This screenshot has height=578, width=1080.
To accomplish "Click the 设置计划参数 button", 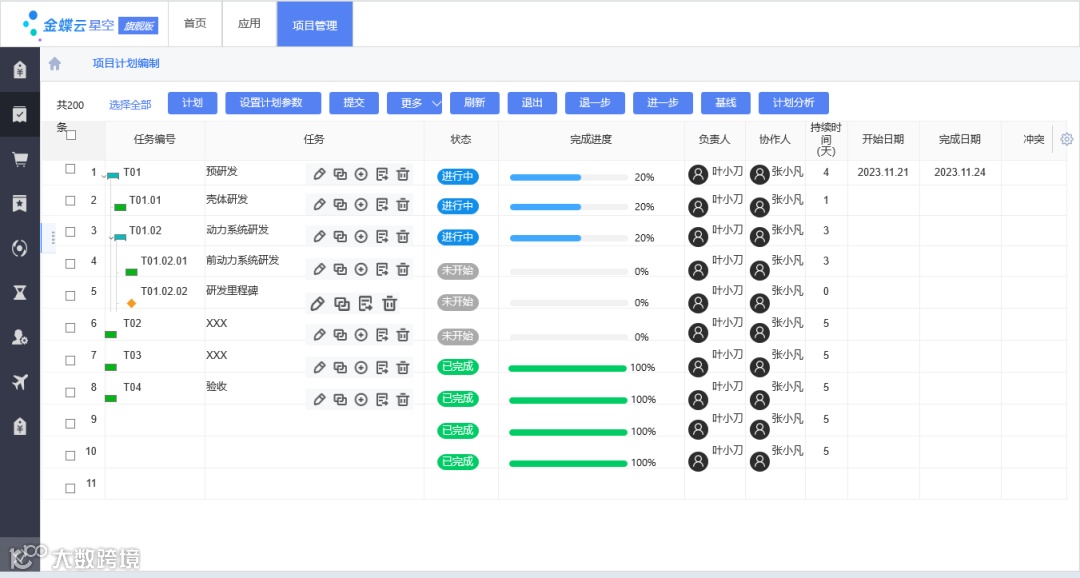I will coord(273,103).
